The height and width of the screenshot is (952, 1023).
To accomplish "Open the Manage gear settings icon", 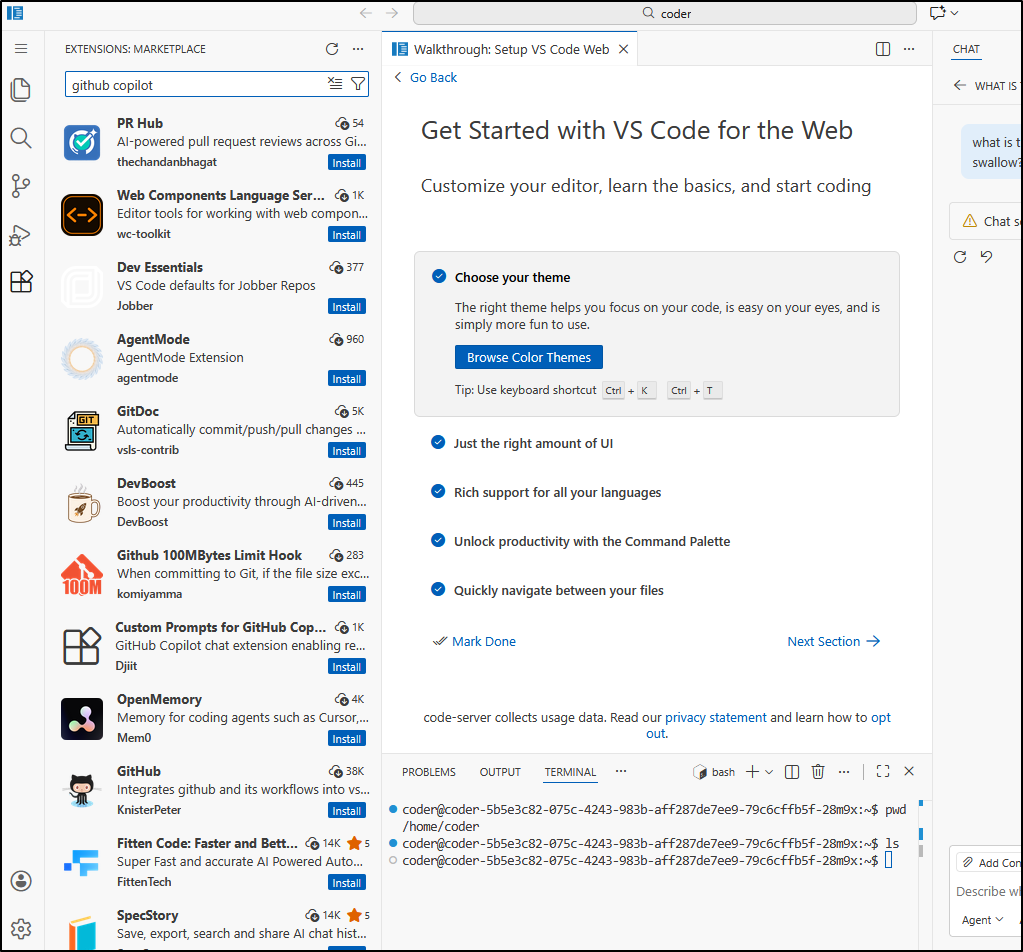I will [x=21, y=928].
